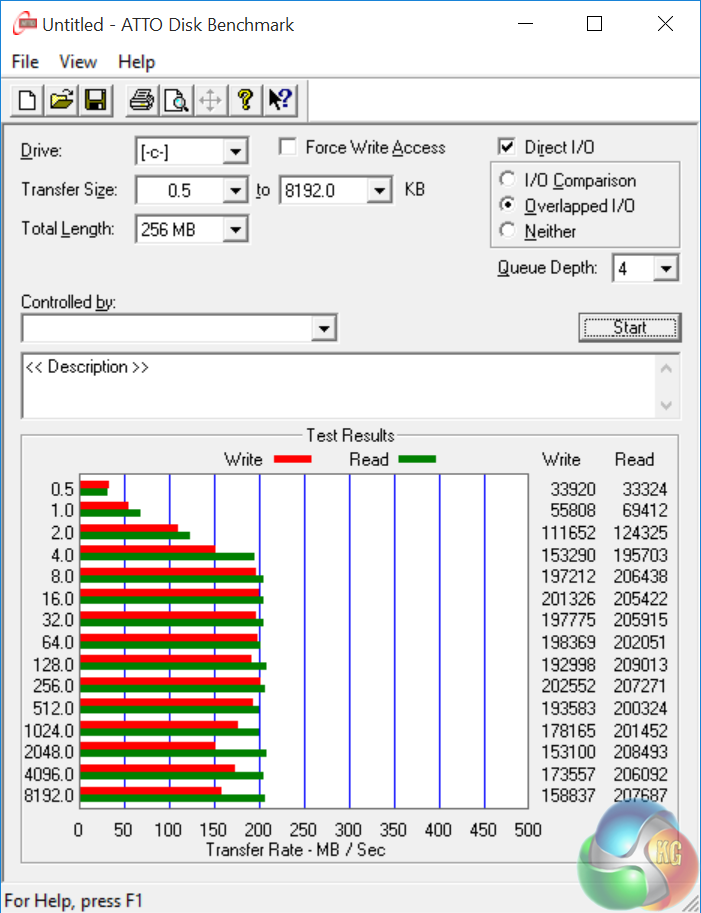The width and height of the screenshot is (701, 913).
Task: Maximize the ATTO Disk Benchmark window
Action: pos(594,24)
